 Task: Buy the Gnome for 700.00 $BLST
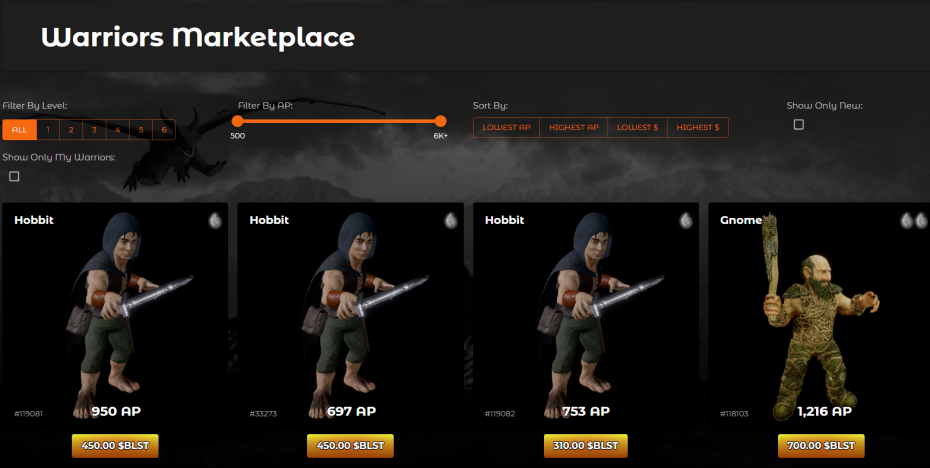tap(821, 446)
